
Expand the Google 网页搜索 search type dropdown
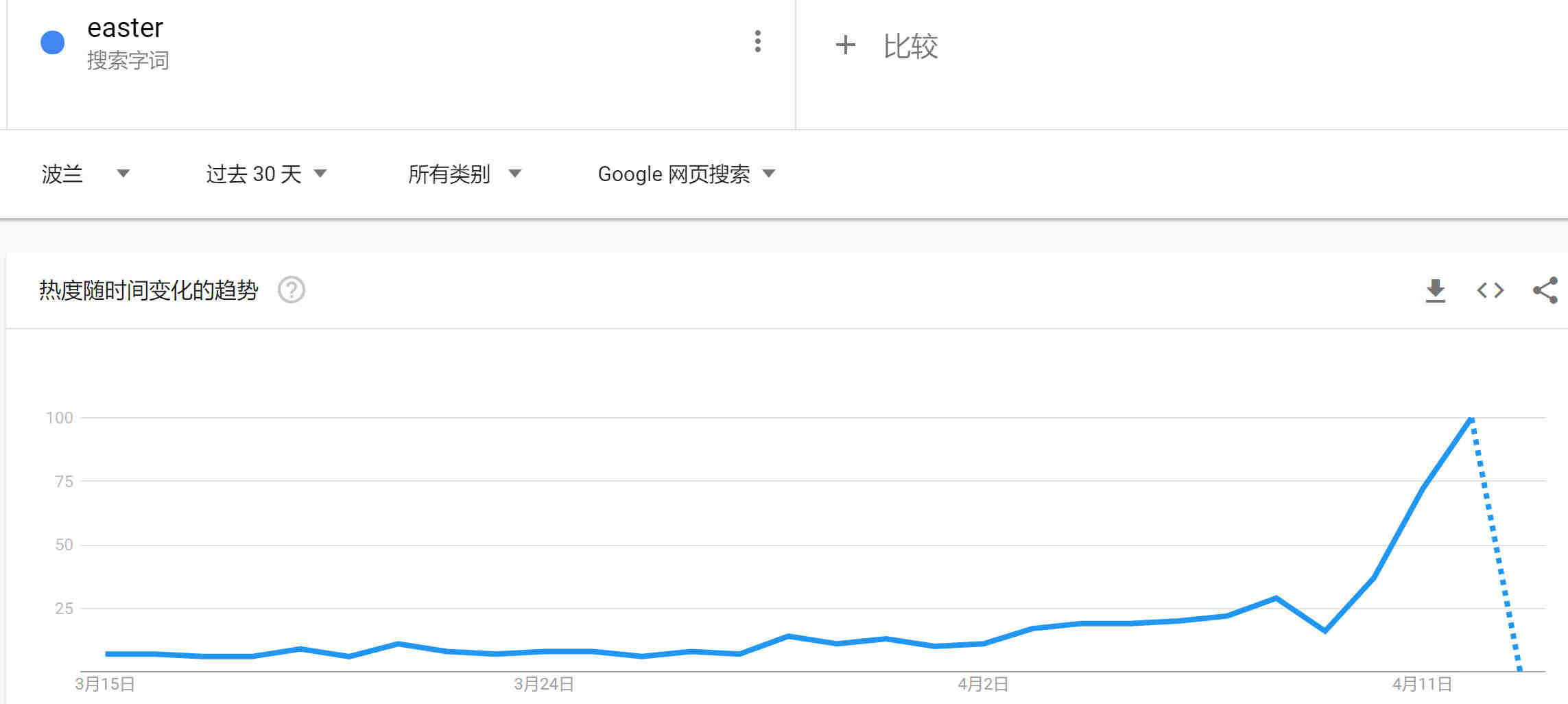[686, 174]
